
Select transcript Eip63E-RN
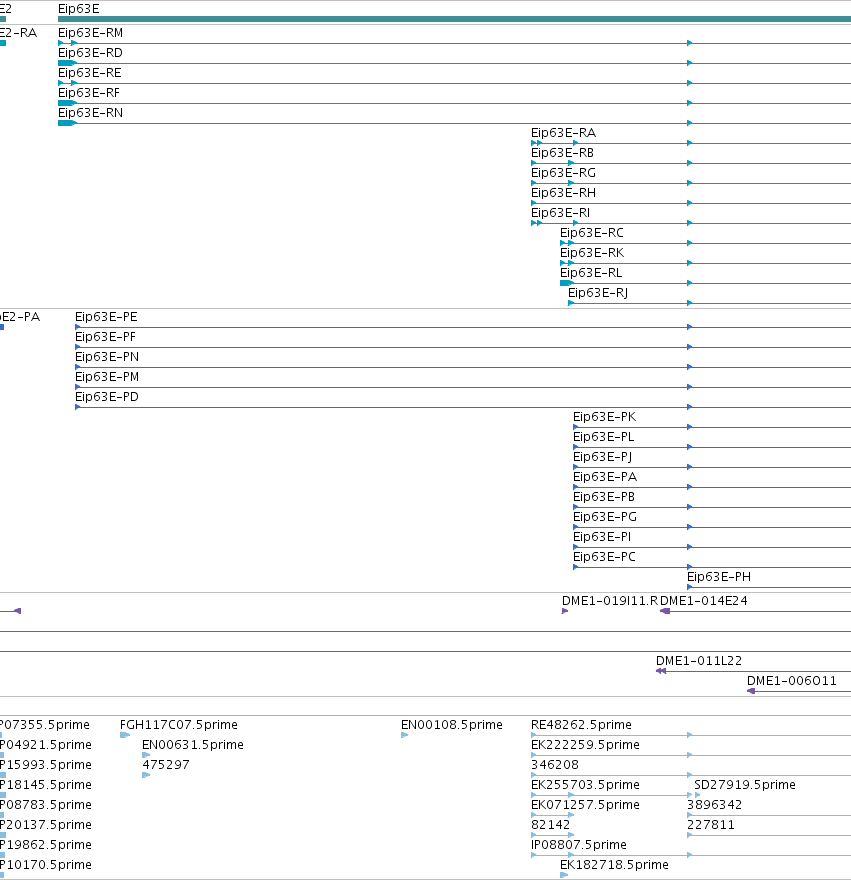pyautogui.click(x=90, y=113)
